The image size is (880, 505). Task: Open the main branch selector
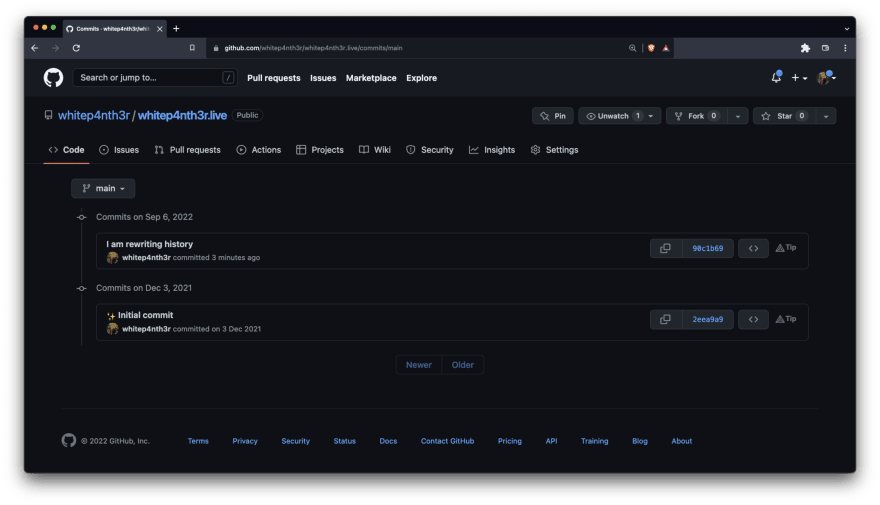(103, 189)
